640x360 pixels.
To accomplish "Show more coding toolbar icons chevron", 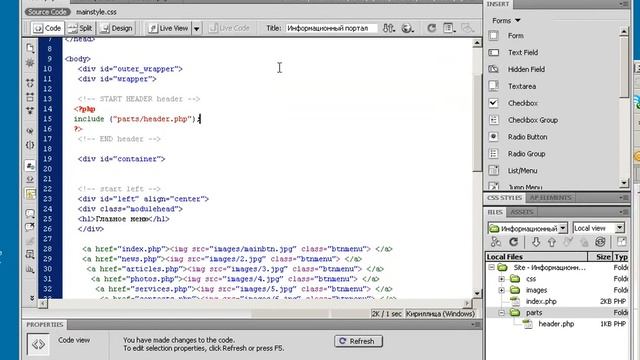I will pyautogui.click(x=31, y=298).
